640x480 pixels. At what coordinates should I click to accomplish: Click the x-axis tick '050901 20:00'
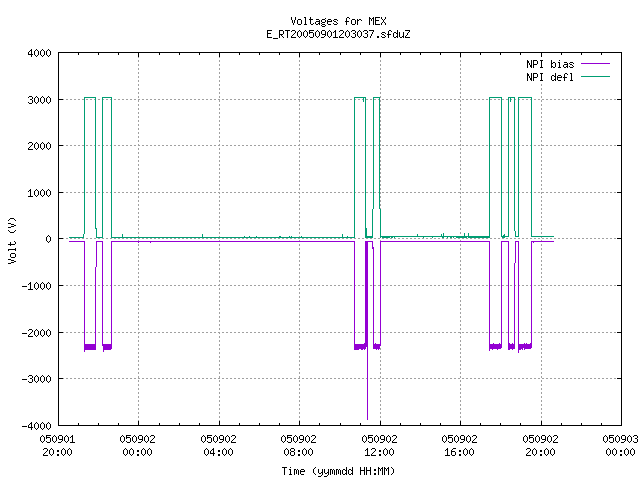[58, 446]
